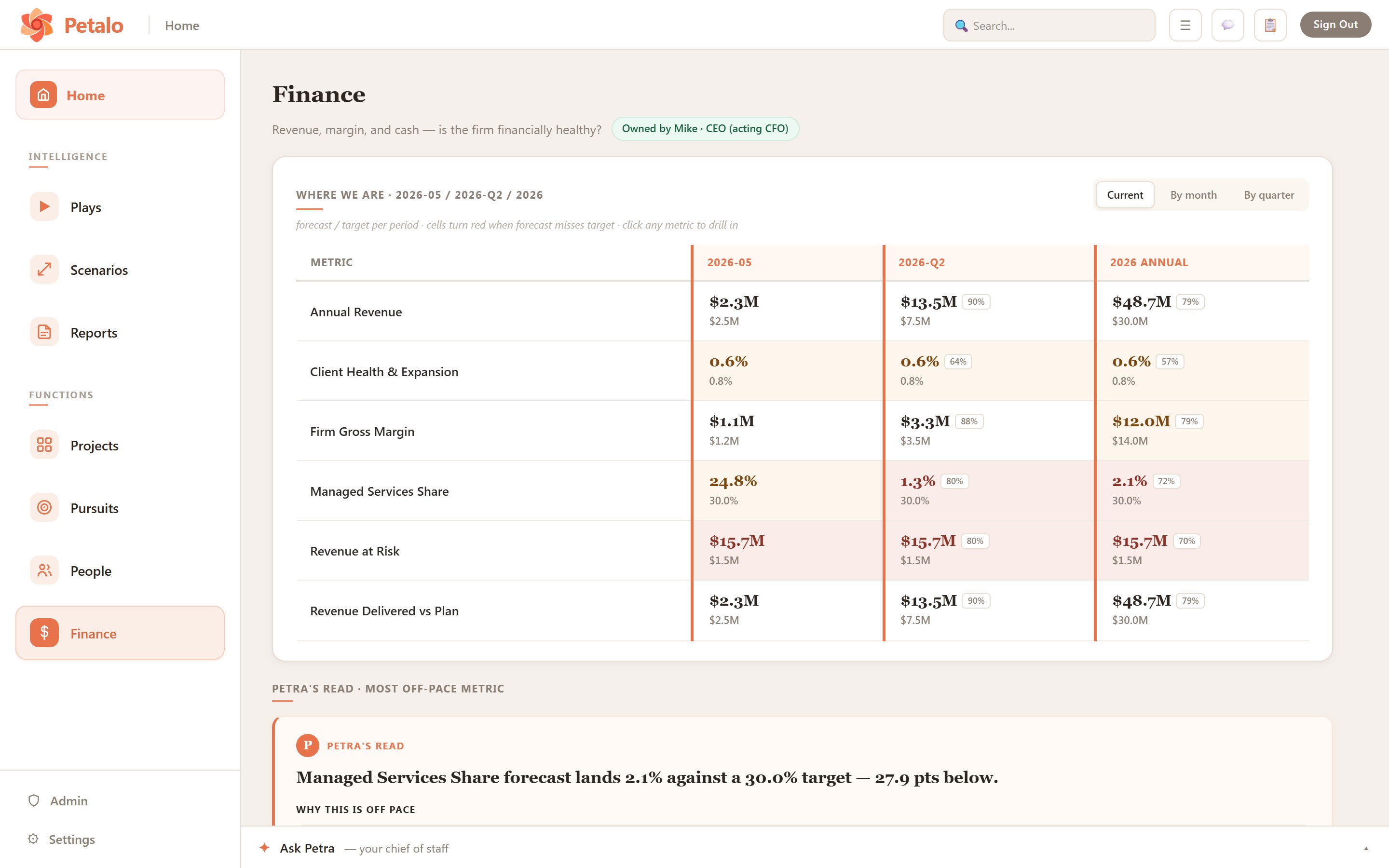Click Client Health 57% confidence badge
This screenshot has height=868, width=1389.
(x=1170, y=362)
